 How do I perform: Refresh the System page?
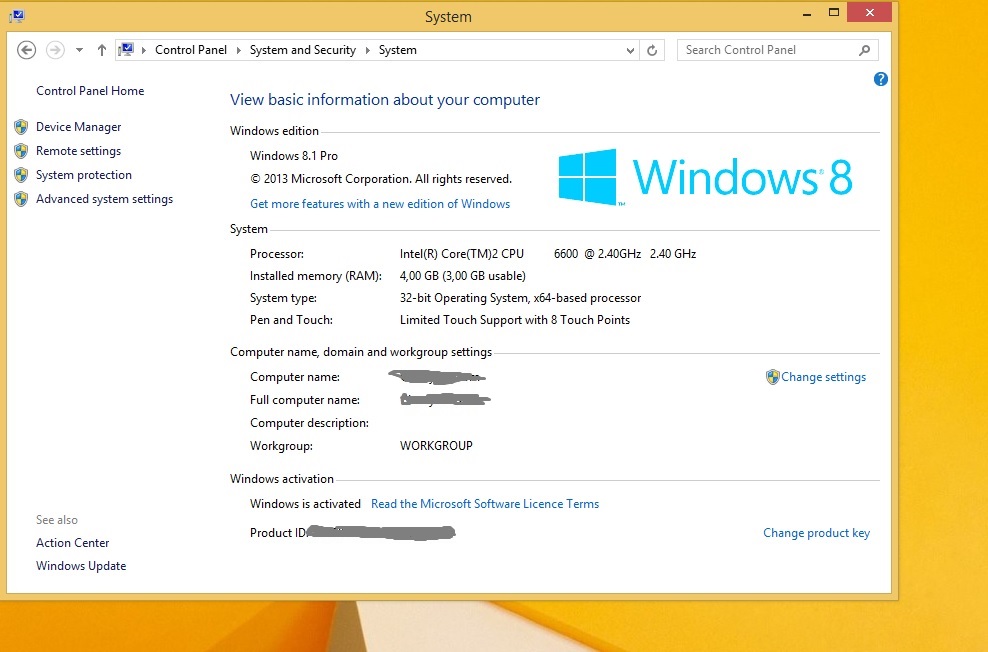coord(652,50)
